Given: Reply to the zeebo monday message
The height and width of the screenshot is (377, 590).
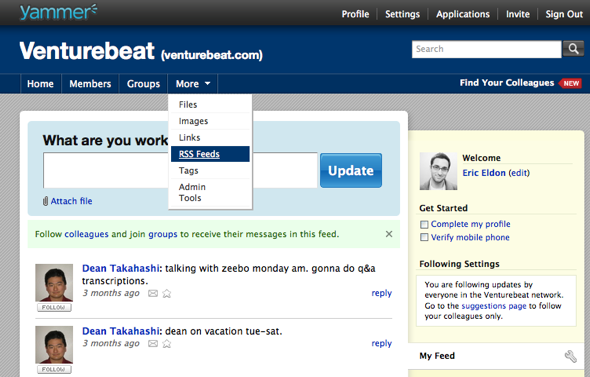Looking at the screenshot, I should pos(382,293).
